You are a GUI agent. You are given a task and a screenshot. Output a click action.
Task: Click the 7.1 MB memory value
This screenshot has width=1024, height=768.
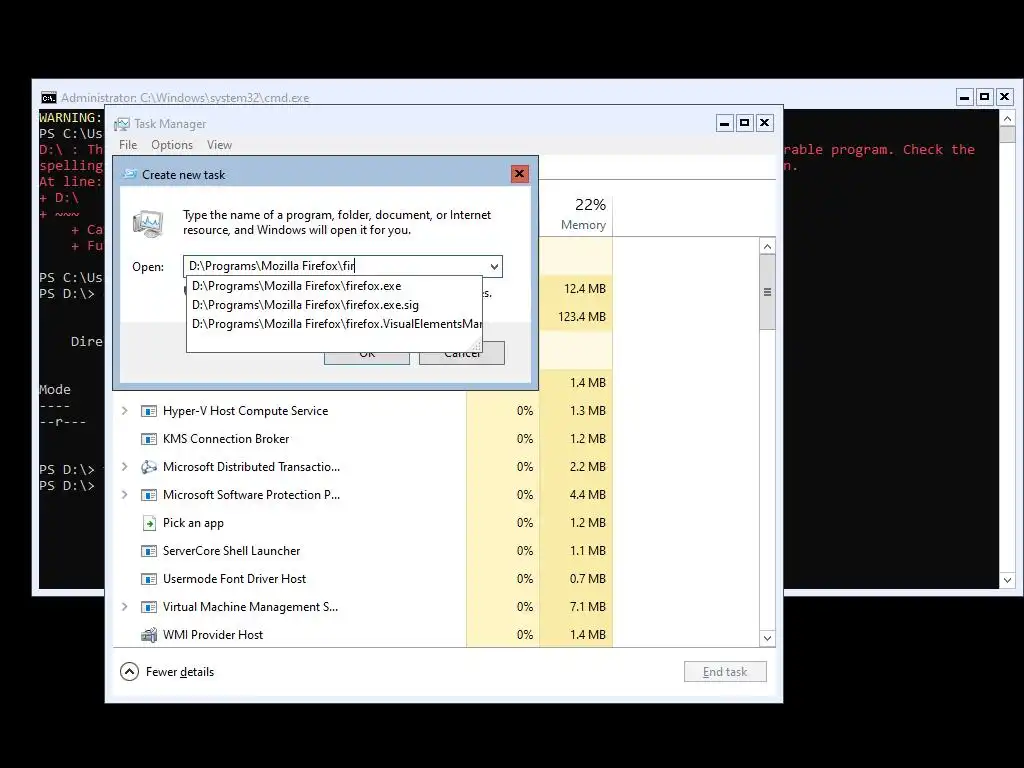click(x=588, y=607)
